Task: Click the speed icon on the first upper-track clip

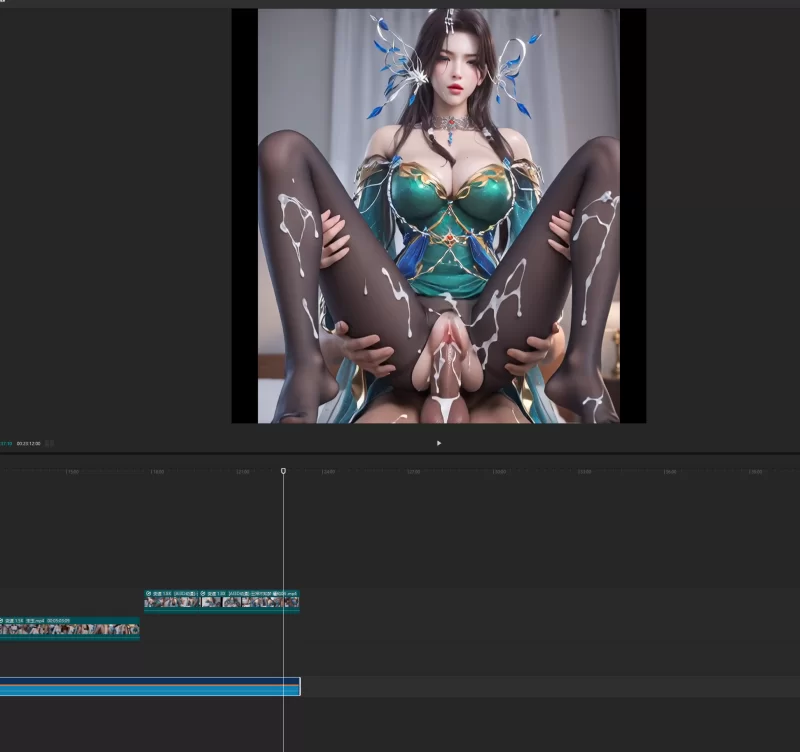Action: [149, 593]
